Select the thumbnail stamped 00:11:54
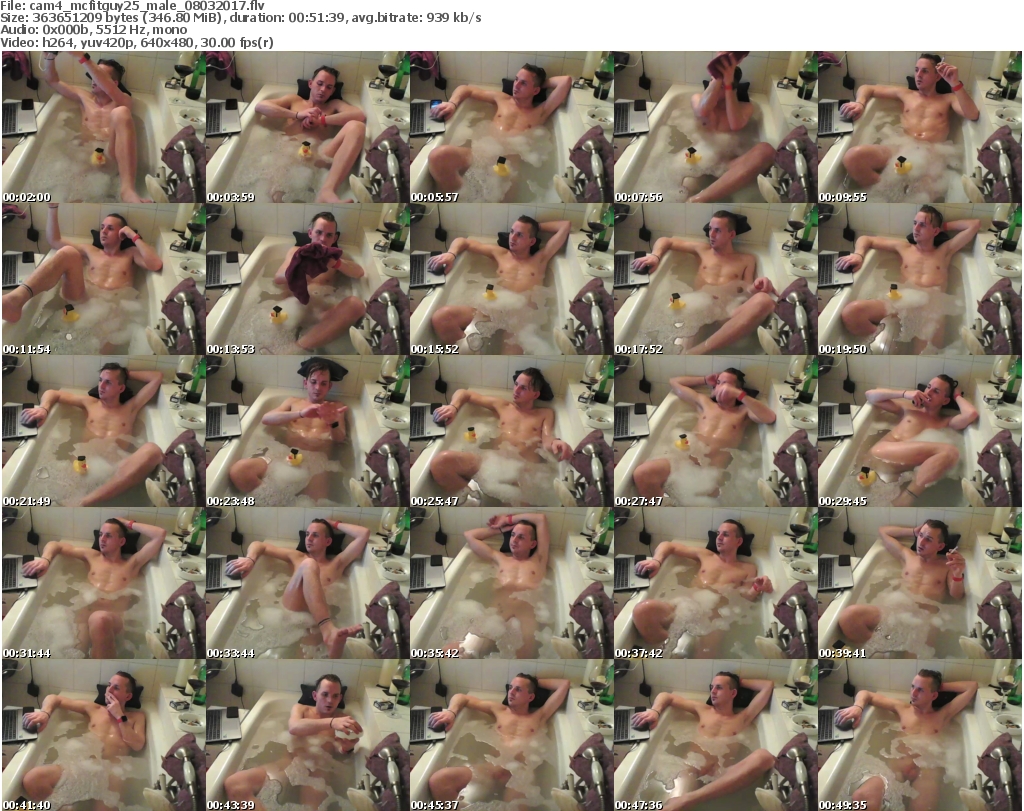This screenshot has width=1024, height=811. (104, 279)
